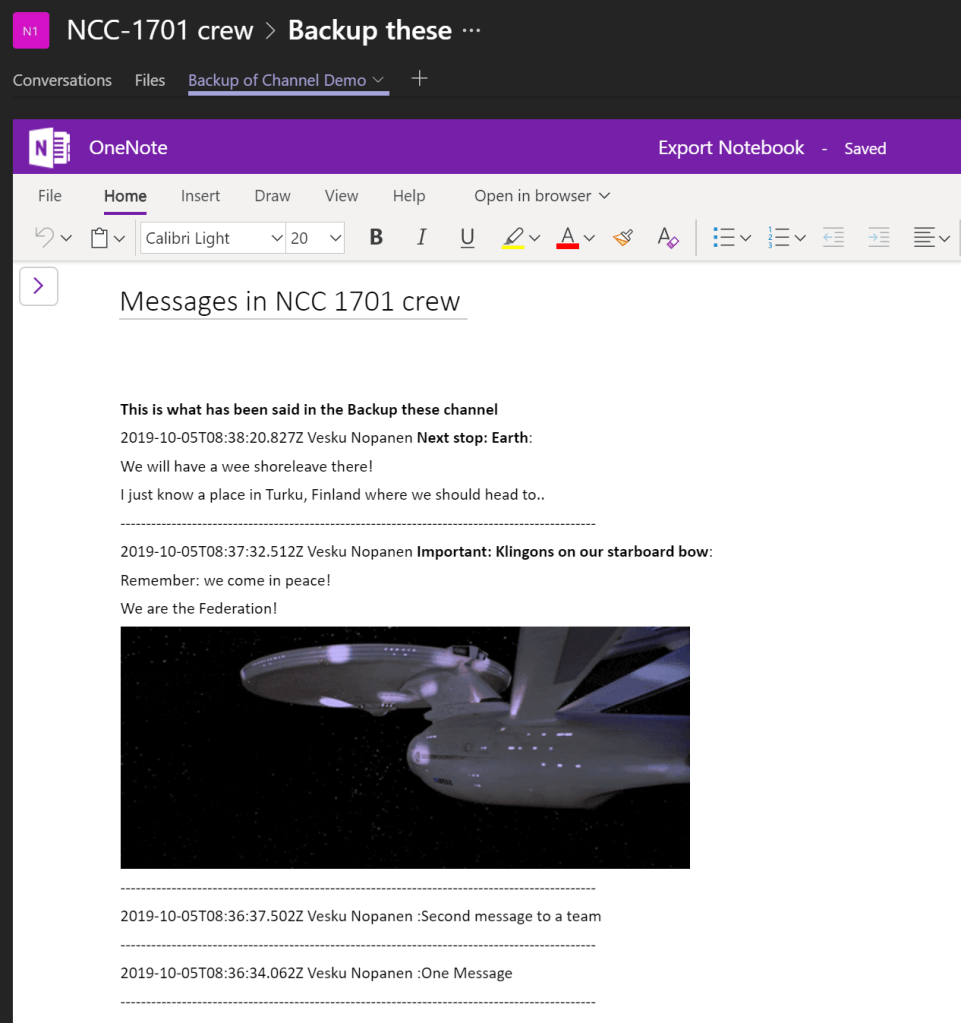Click the bullet list icon
Image resolution: width=961 pixels, height=1023 pixels.
(724, 237)
